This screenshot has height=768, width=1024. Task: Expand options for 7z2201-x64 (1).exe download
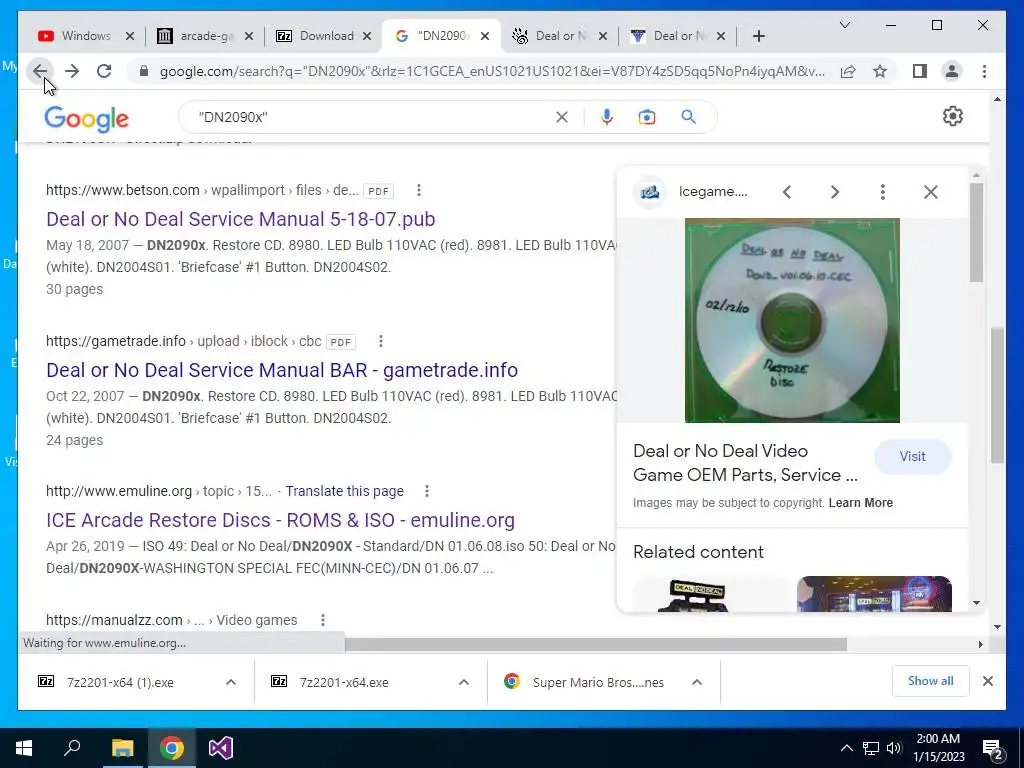pos(231,682)
